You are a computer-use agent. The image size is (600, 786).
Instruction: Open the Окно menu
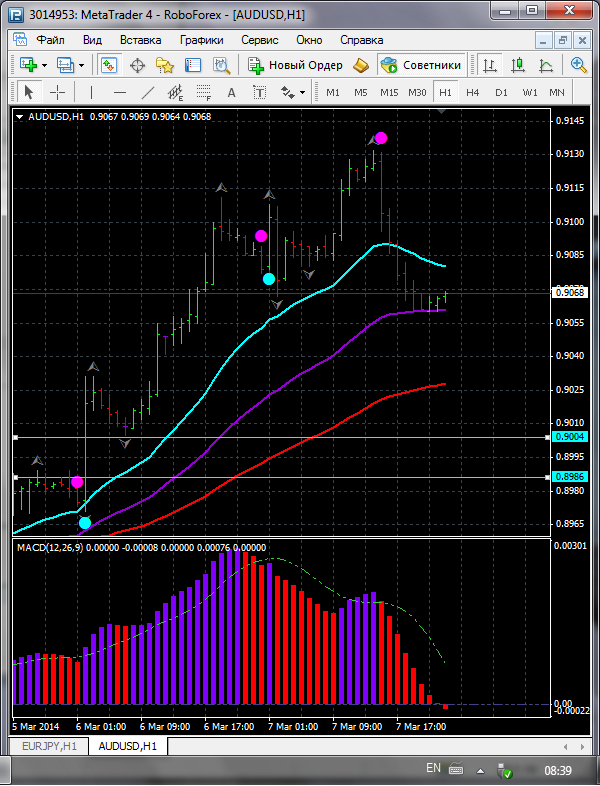pyautogui.click(x=309, y=40)
